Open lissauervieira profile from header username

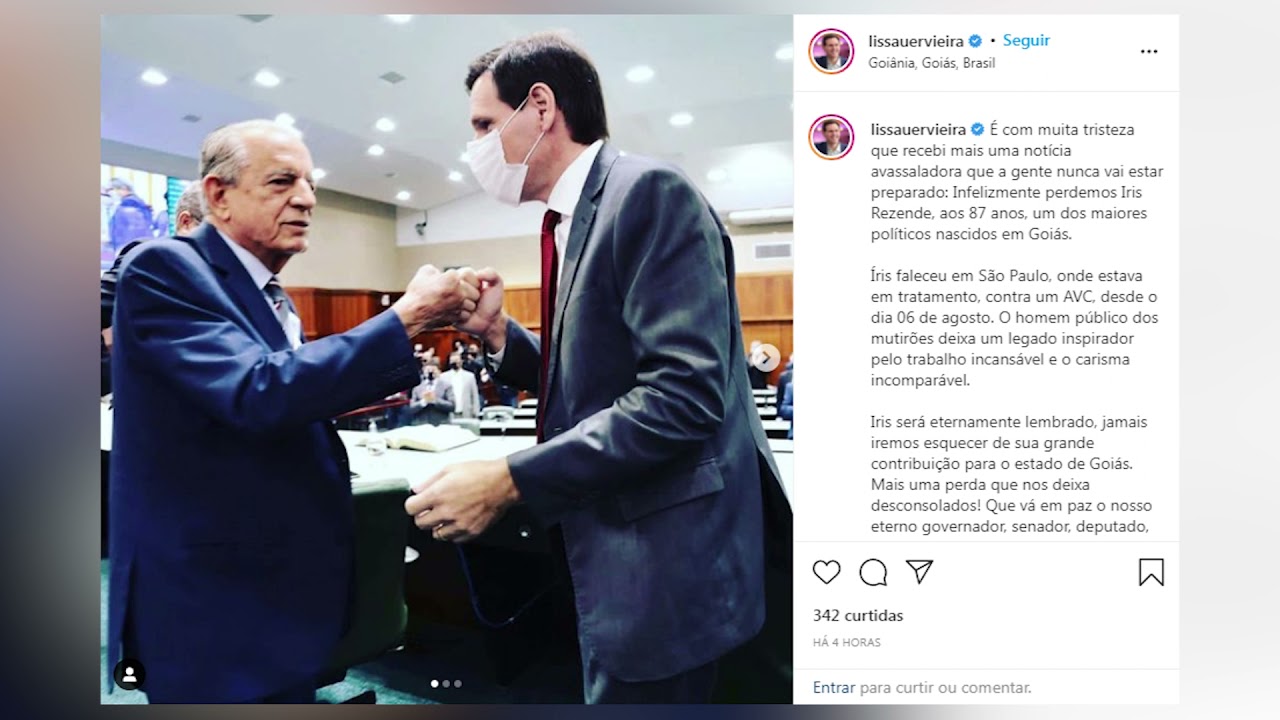click(916, 41)
